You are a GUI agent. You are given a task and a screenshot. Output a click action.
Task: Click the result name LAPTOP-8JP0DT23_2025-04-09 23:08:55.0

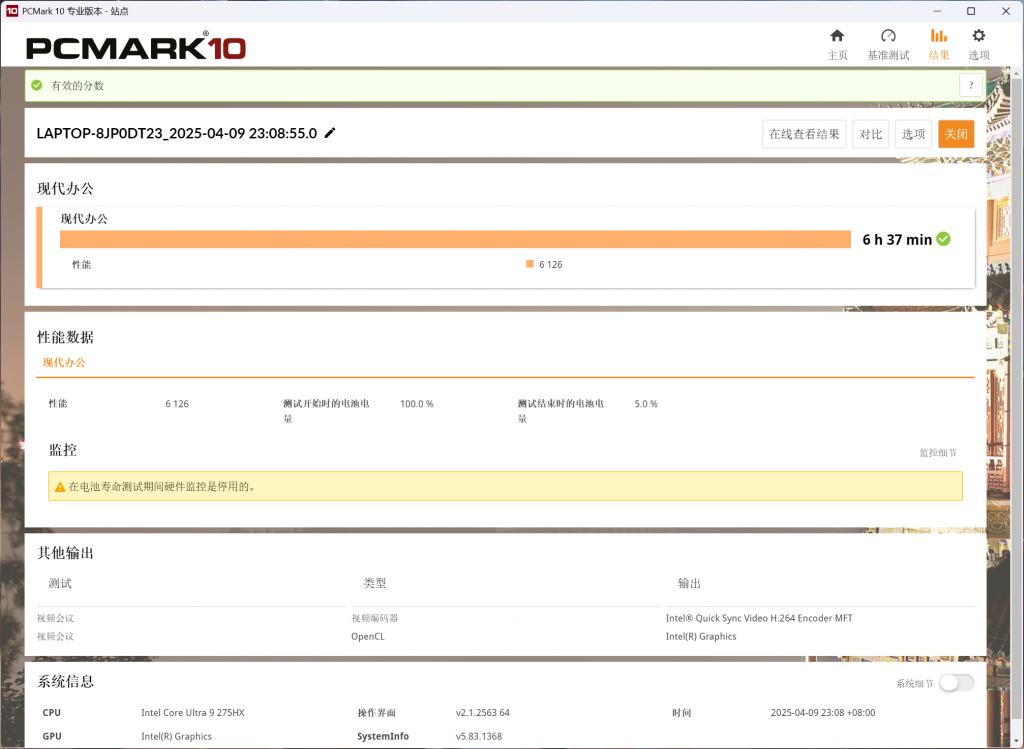click(177, 133)
